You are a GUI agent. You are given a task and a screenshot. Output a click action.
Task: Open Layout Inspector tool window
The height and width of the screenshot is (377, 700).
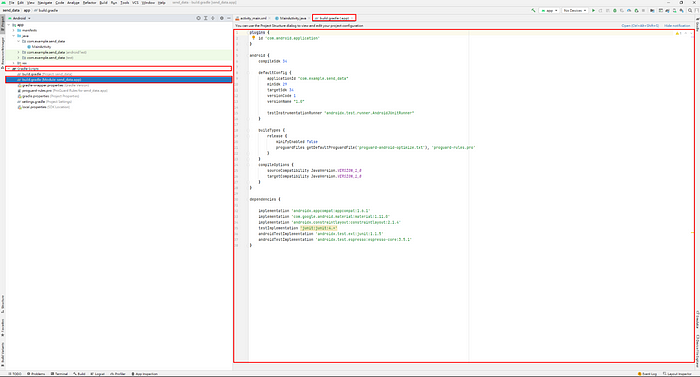click(677, 374)
